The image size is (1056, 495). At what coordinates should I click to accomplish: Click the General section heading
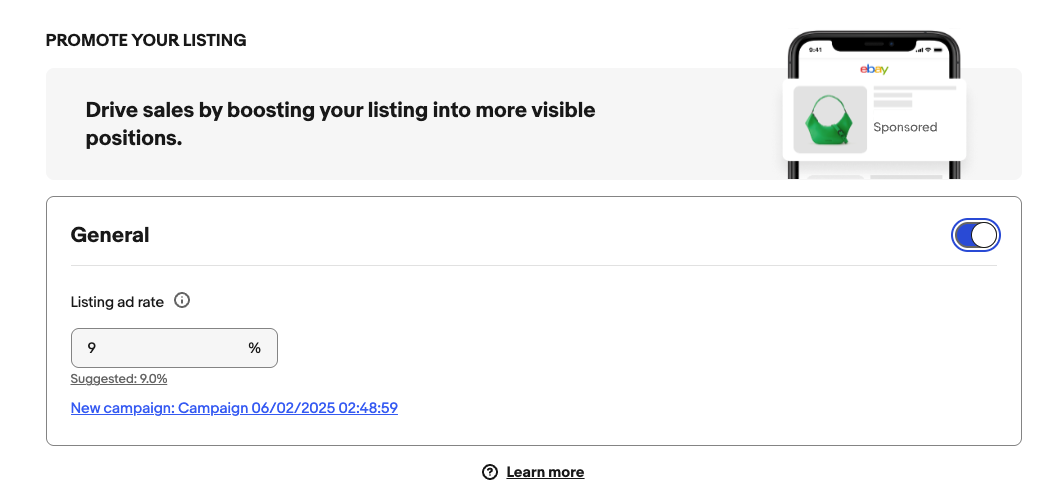pos(110,235)
